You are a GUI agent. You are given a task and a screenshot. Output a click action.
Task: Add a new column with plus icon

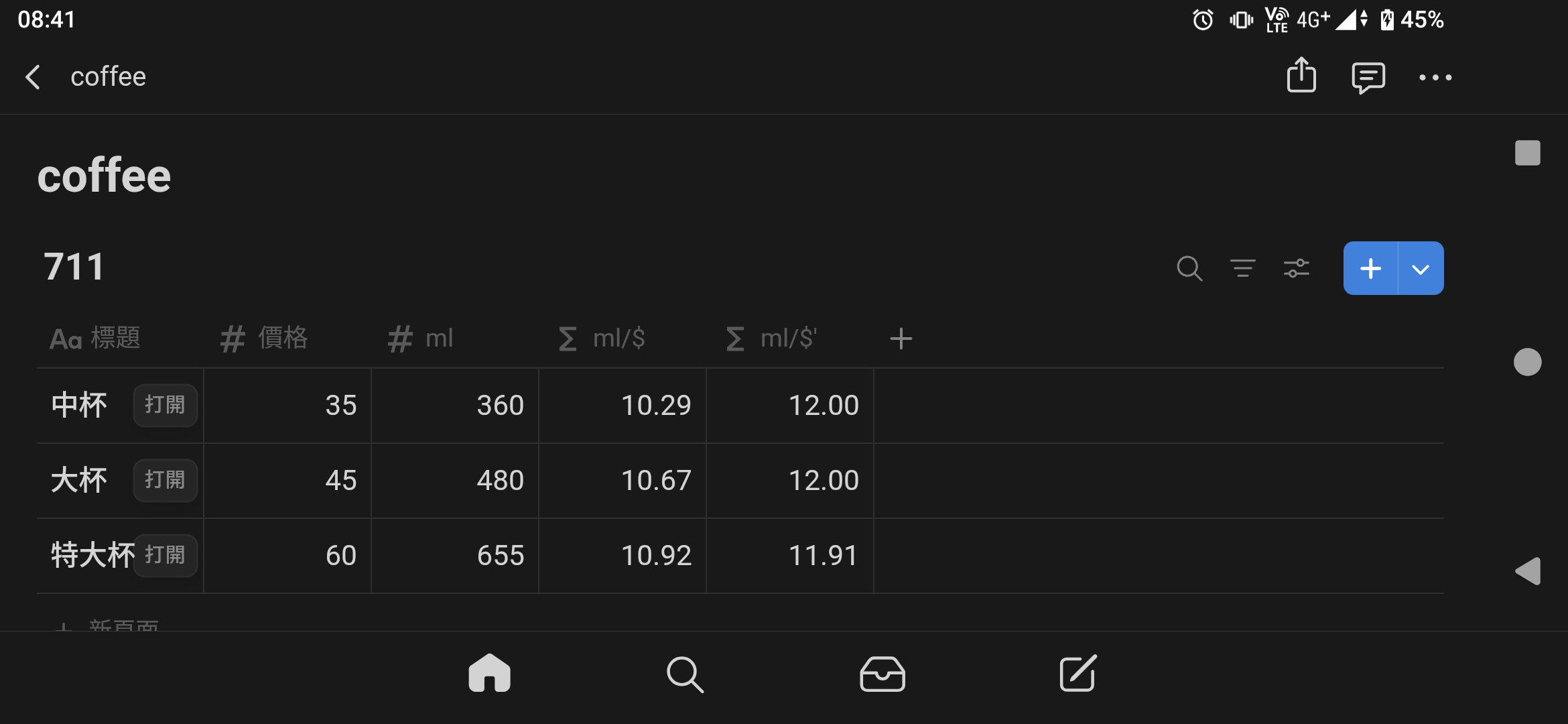(x=901, y=339)
